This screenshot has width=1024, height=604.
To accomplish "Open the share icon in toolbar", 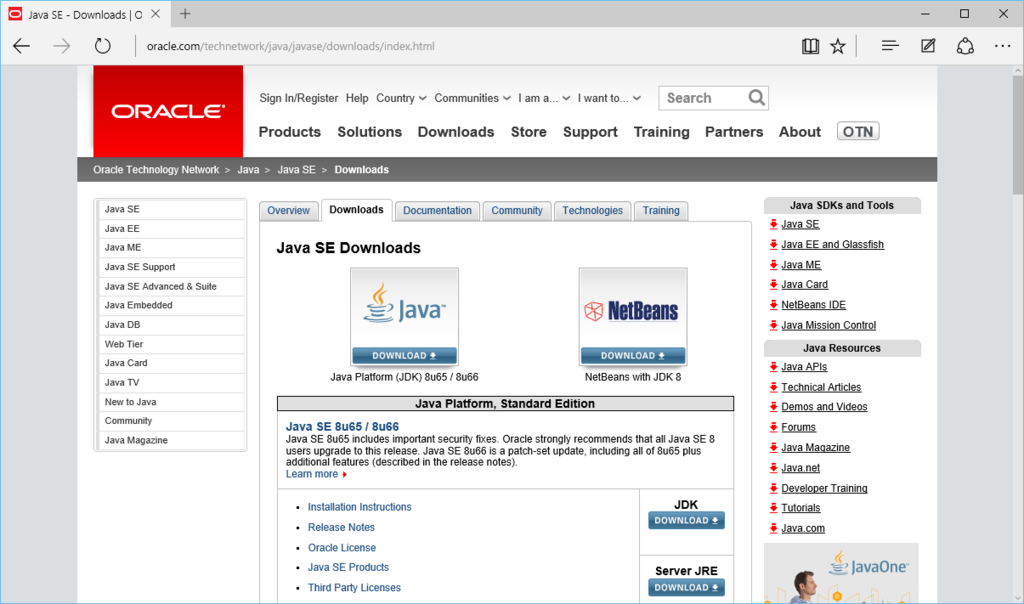I will pos(965,46).
